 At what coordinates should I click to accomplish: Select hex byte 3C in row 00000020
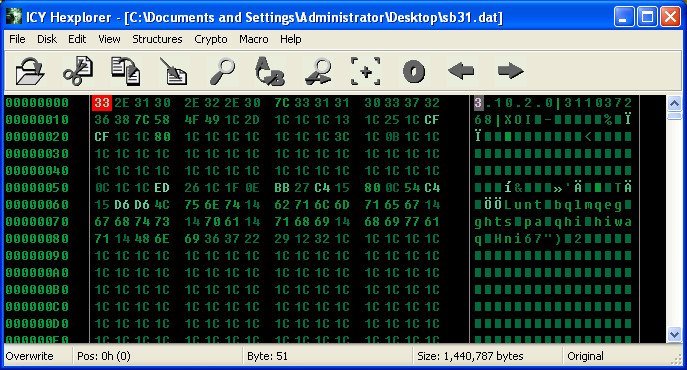pyautogui.click(x=341, y=137)
